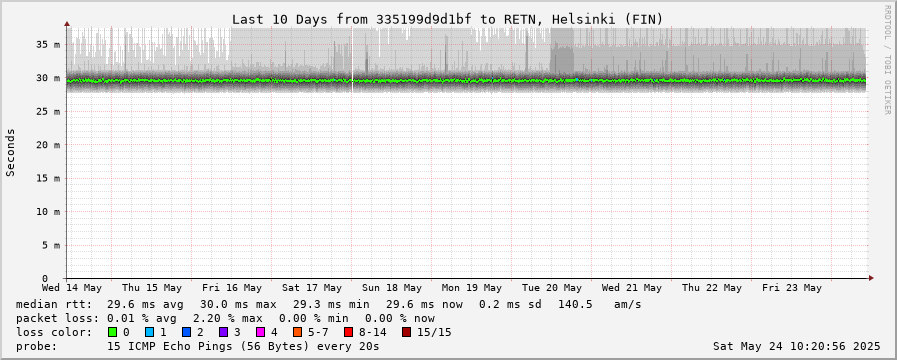
Task: Click the Seconds y-axis title
Action: (11, 152)
